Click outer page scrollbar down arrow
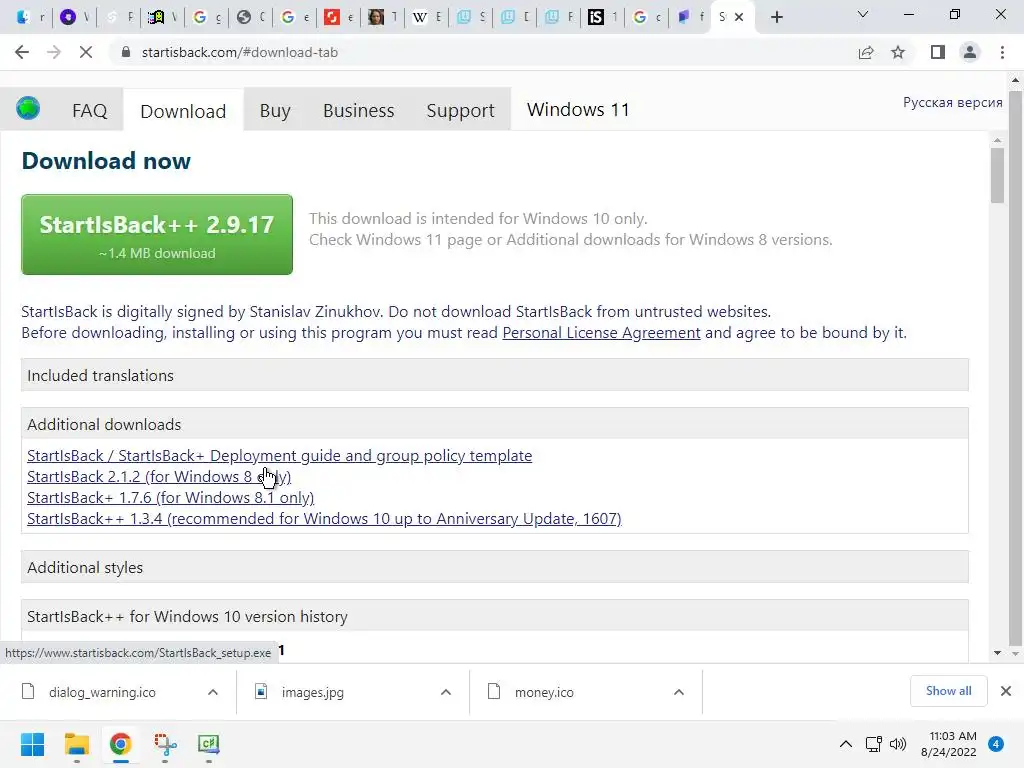 1015,654
